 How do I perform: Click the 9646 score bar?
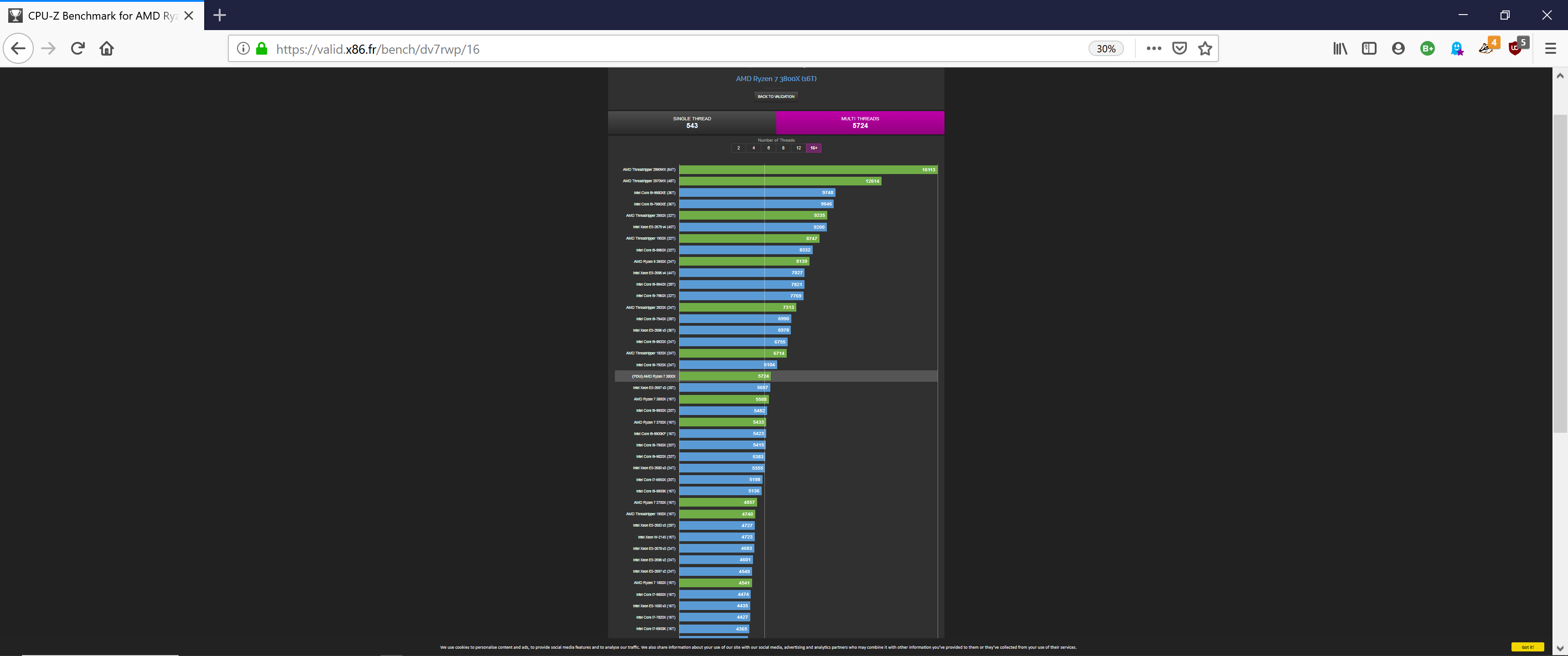pyautogui.click(x=756, y=204)
